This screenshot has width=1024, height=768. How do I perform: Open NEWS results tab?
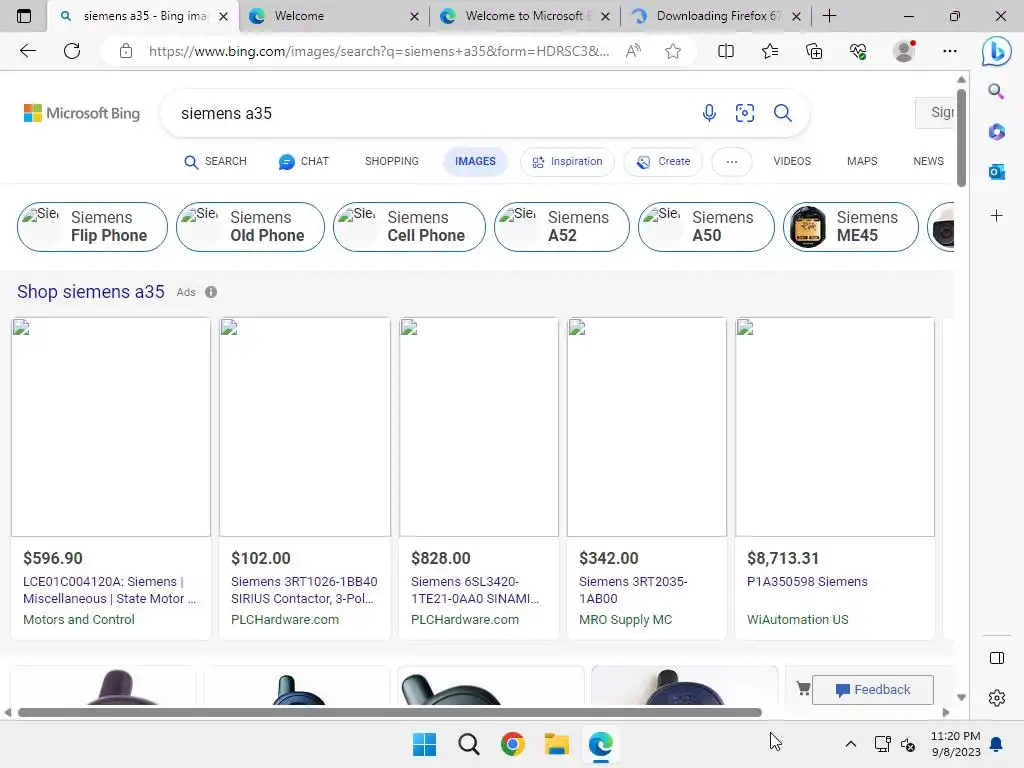click(928, 161)
